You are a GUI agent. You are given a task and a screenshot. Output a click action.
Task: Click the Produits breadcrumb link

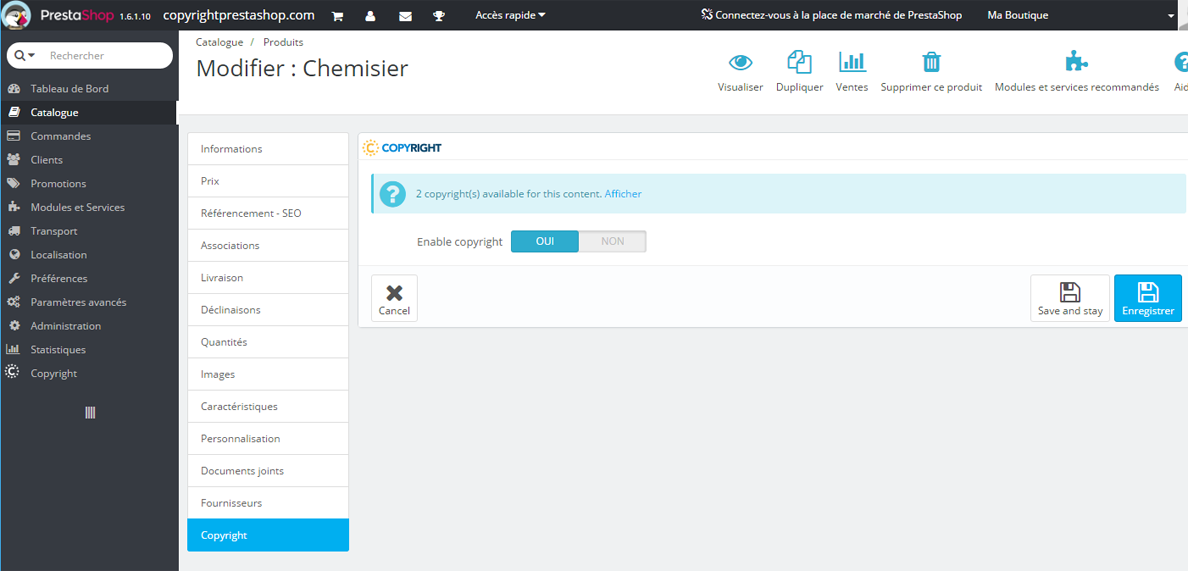(283, 42)
